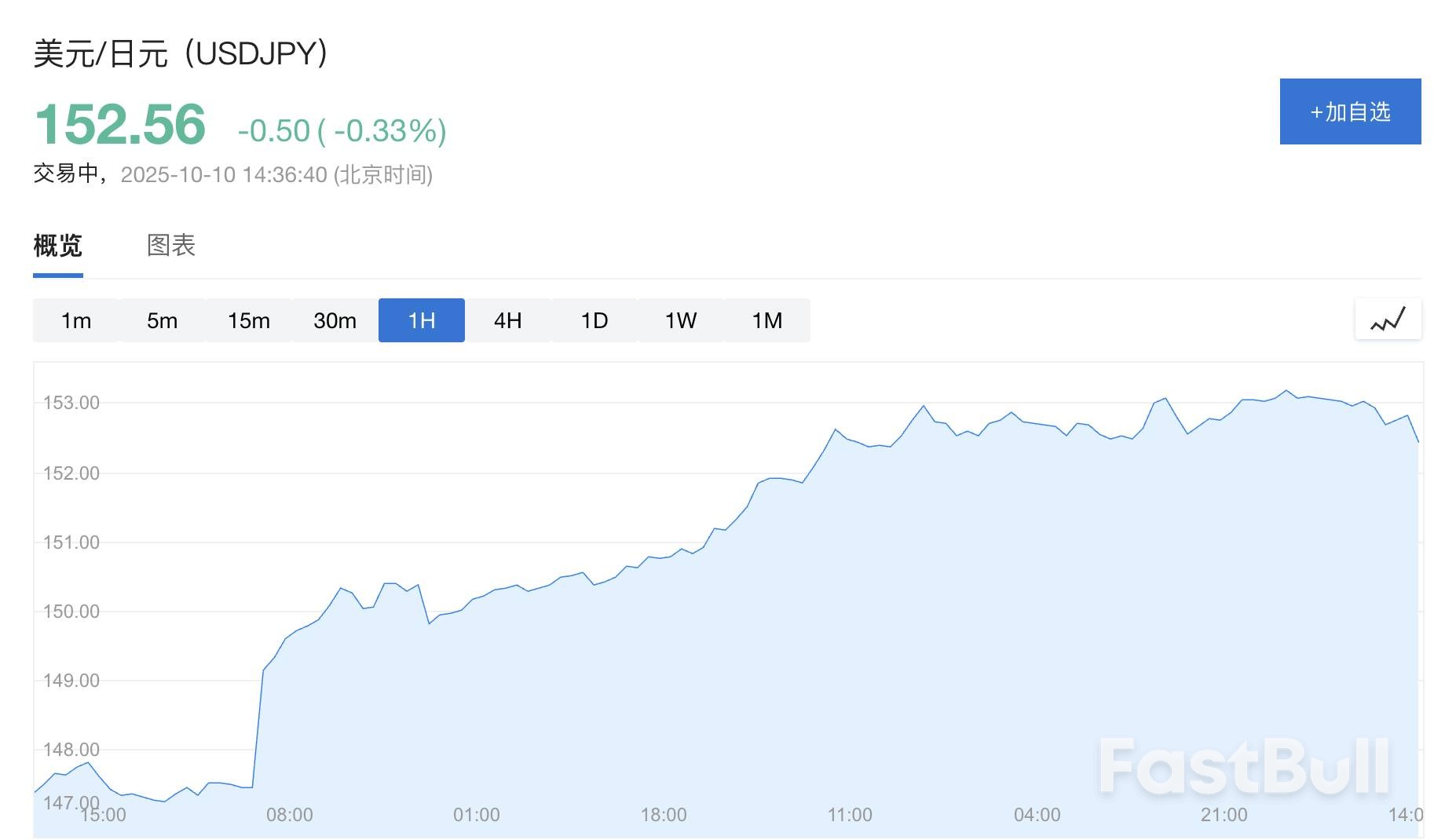Click the 11:00 time axis label
The width and height of the screenshot is (1434, 840).
pos(850,815)
